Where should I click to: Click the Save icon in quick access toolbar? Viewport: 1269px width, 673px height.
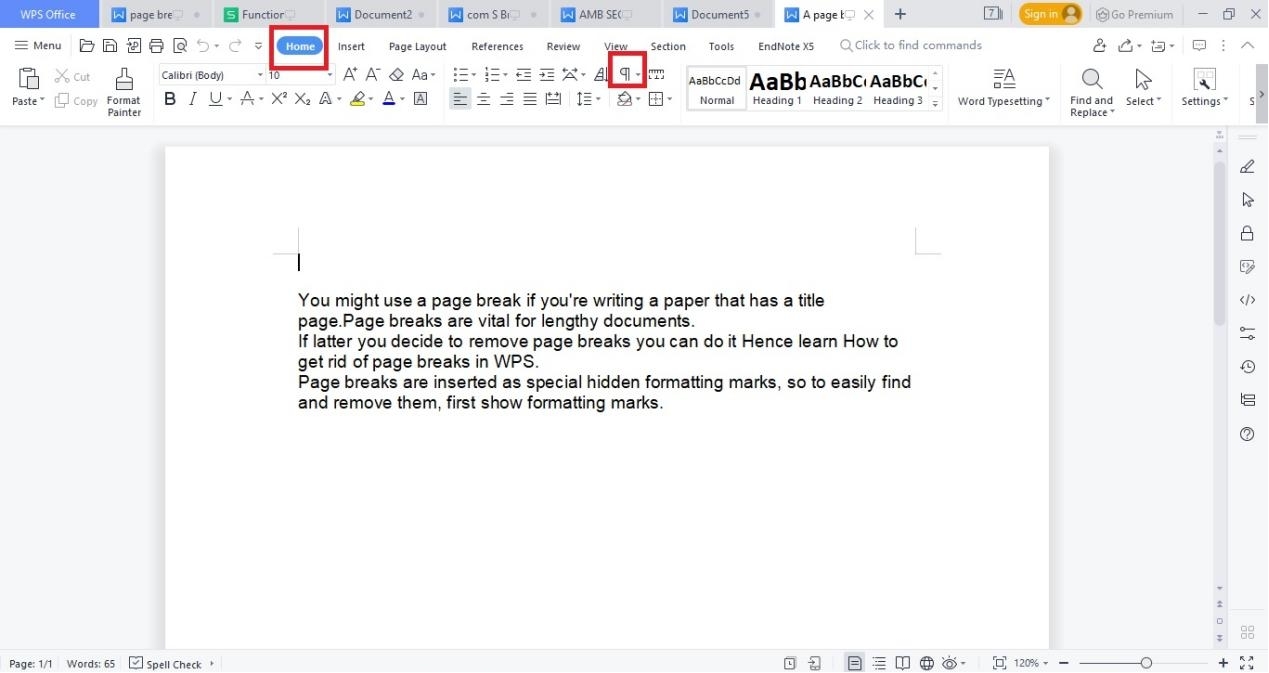109,46
